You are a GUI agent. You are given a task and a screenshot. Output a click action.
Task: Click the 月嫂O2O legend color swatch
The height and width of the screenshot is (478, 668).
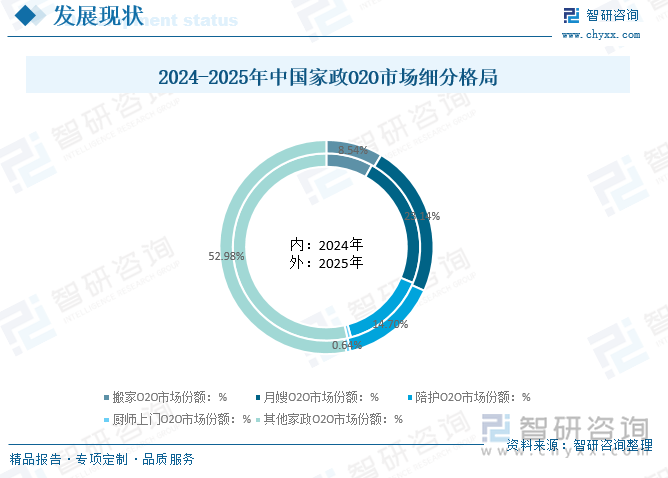coord(258,397)
